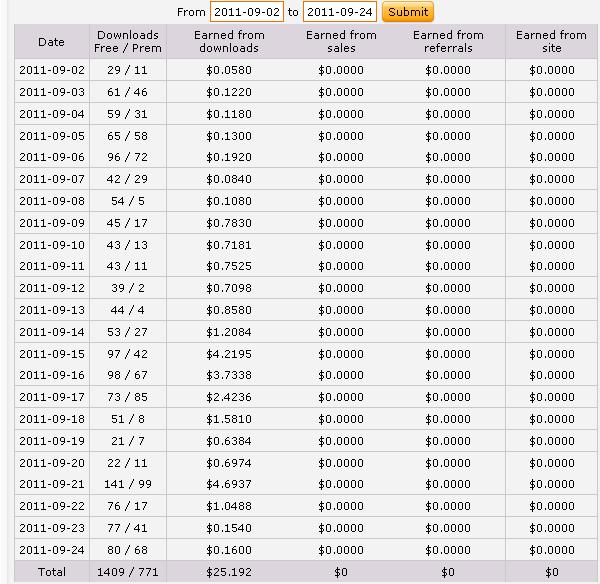Select date cell 2011-09-19

point(52,441)
